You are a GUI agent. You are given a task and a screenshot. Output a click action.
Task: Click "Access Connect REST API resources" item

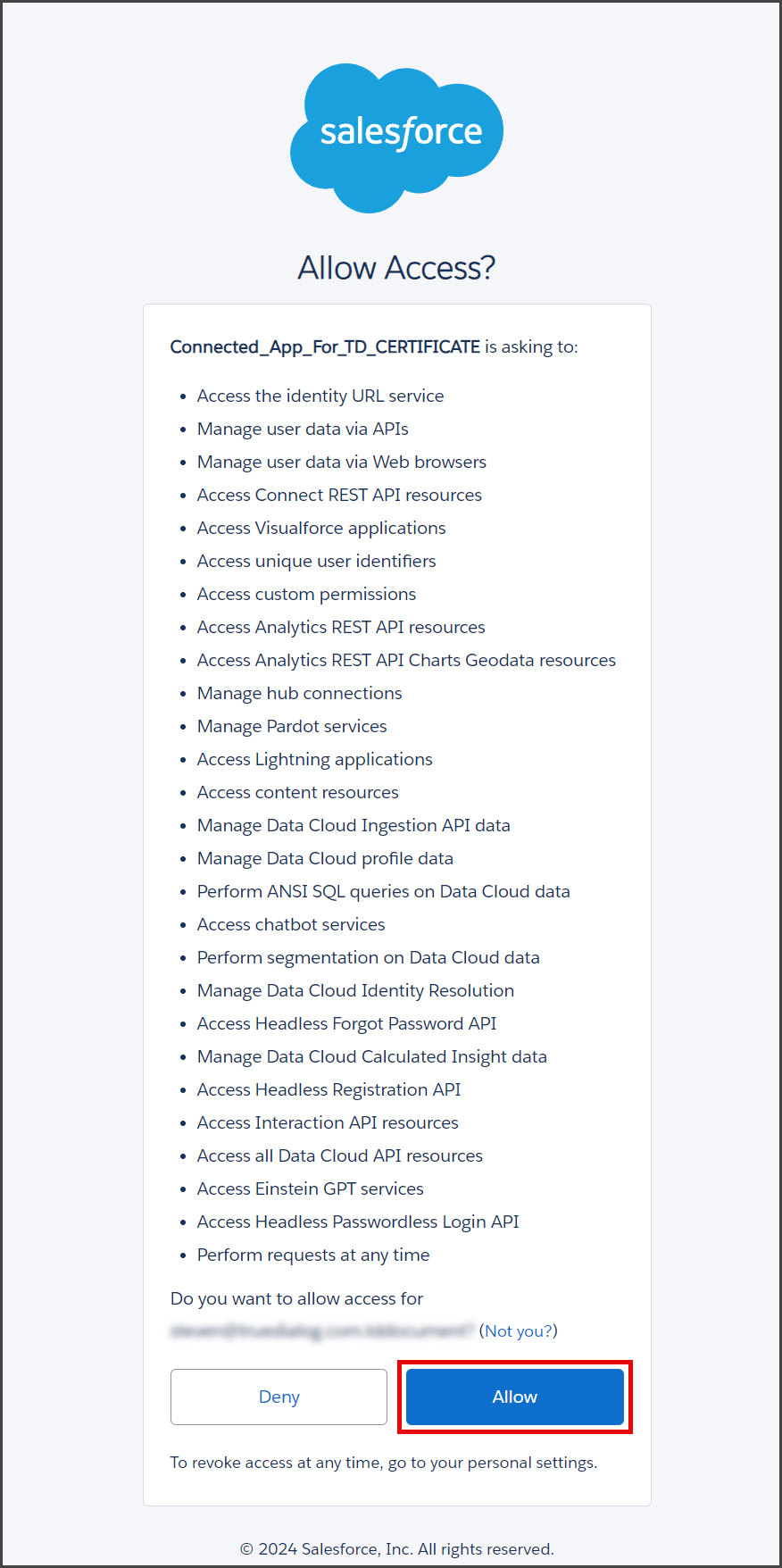339,495
